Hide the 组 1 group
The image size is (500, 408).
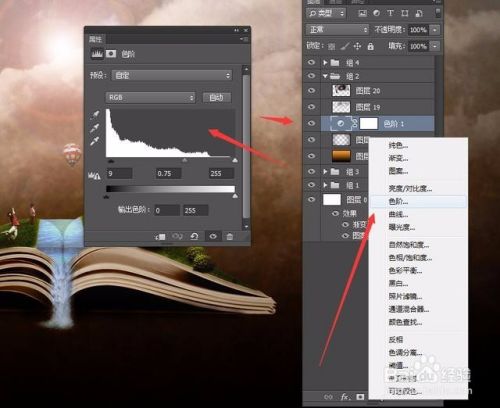point(311,185)
